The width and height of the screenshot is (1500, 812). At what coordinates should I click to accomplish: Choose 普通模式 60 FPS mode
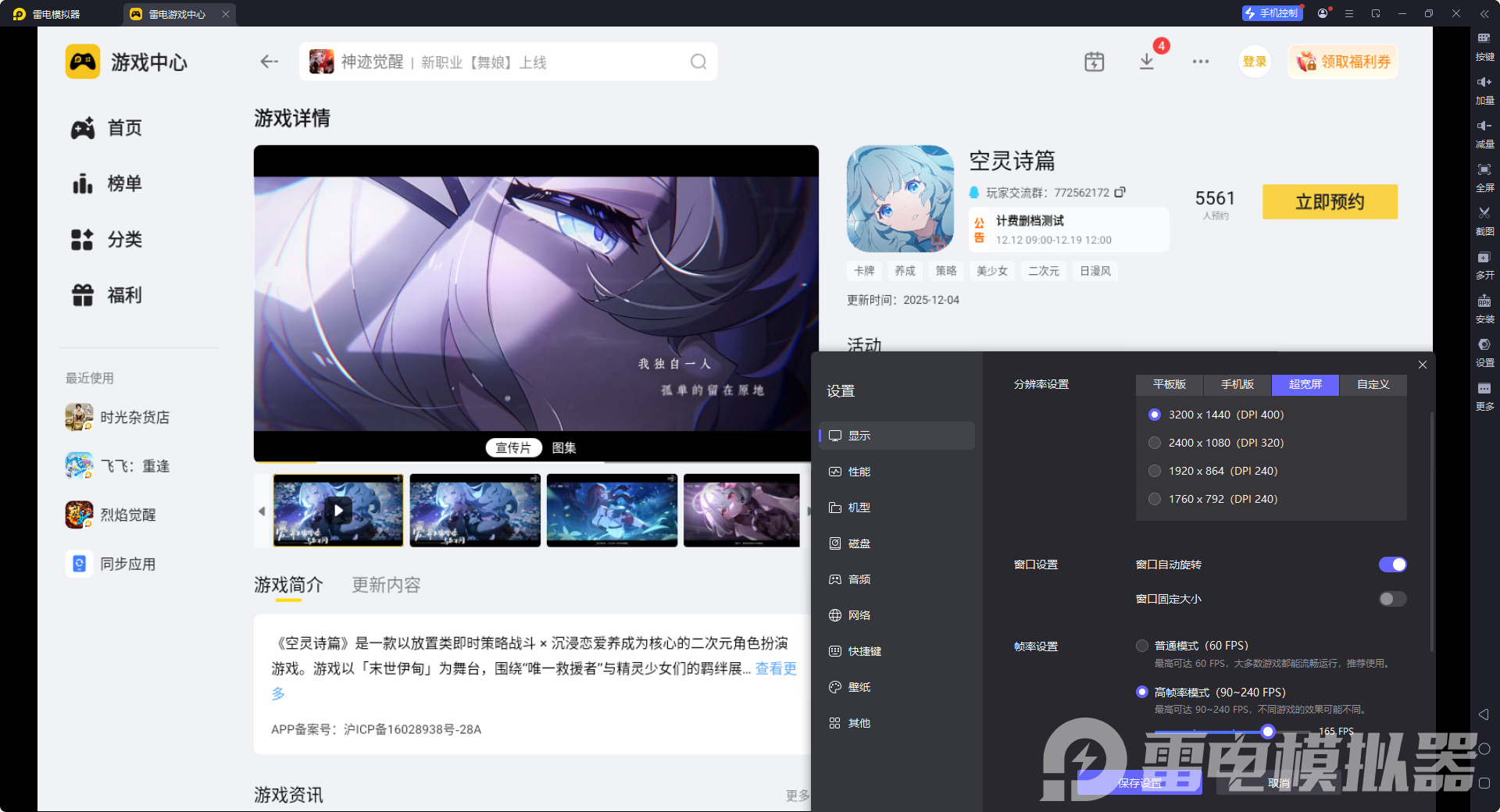click(1141, 646)
